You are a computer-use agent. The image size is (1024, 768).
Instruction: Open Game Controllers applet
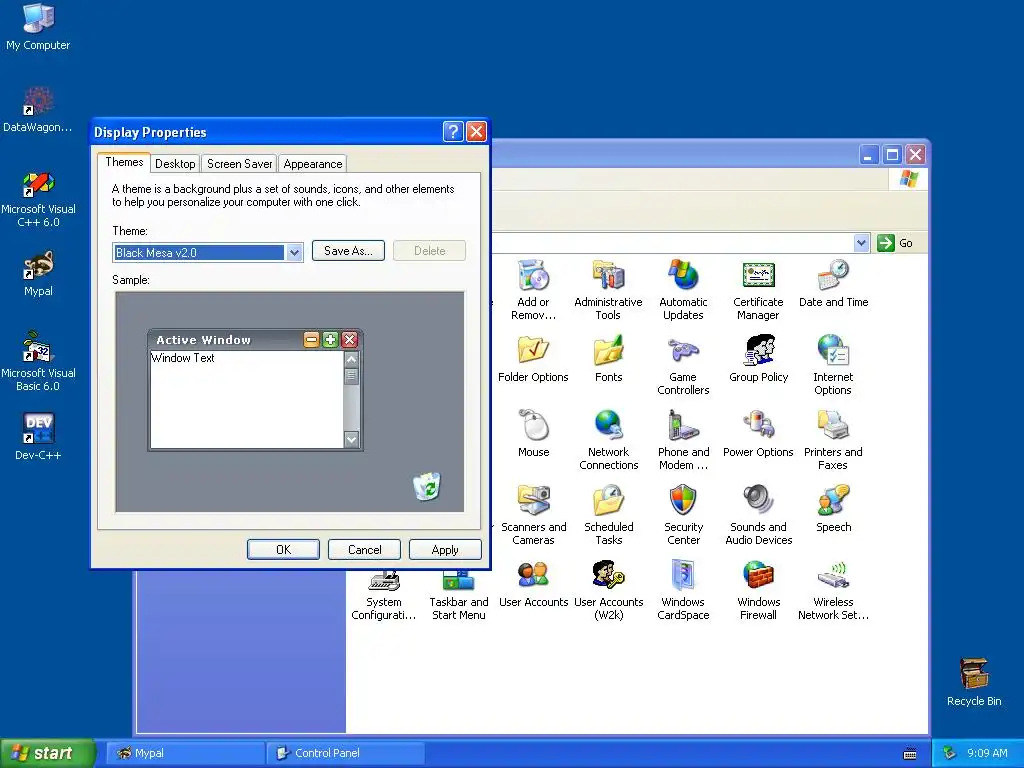tap(683, 364)
